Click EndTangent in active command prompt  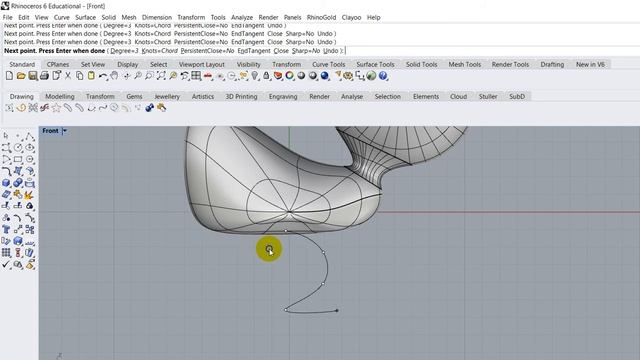(254, 51)
